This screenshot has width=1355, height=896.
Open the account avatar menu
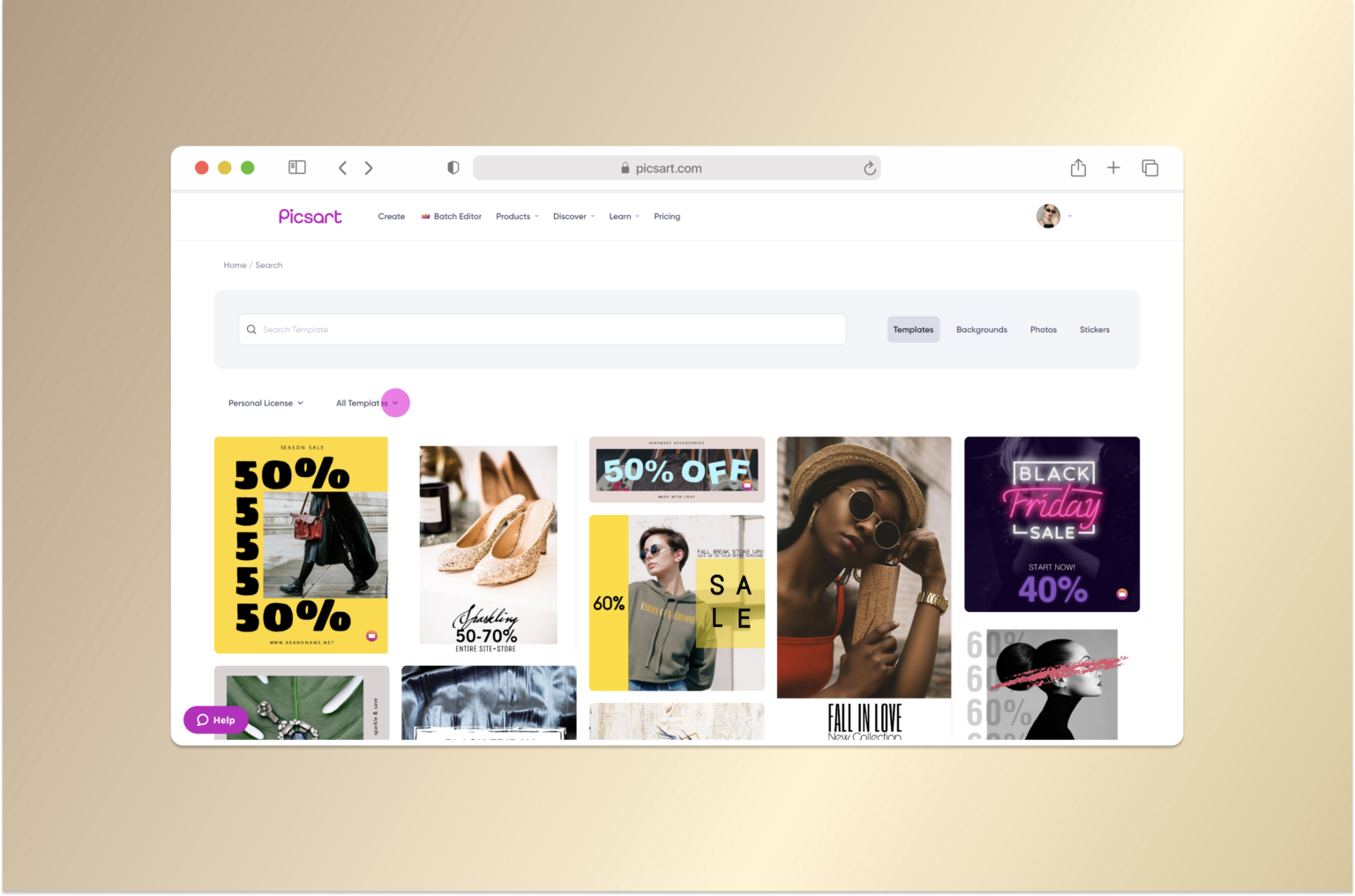(x=1048, y=216)
